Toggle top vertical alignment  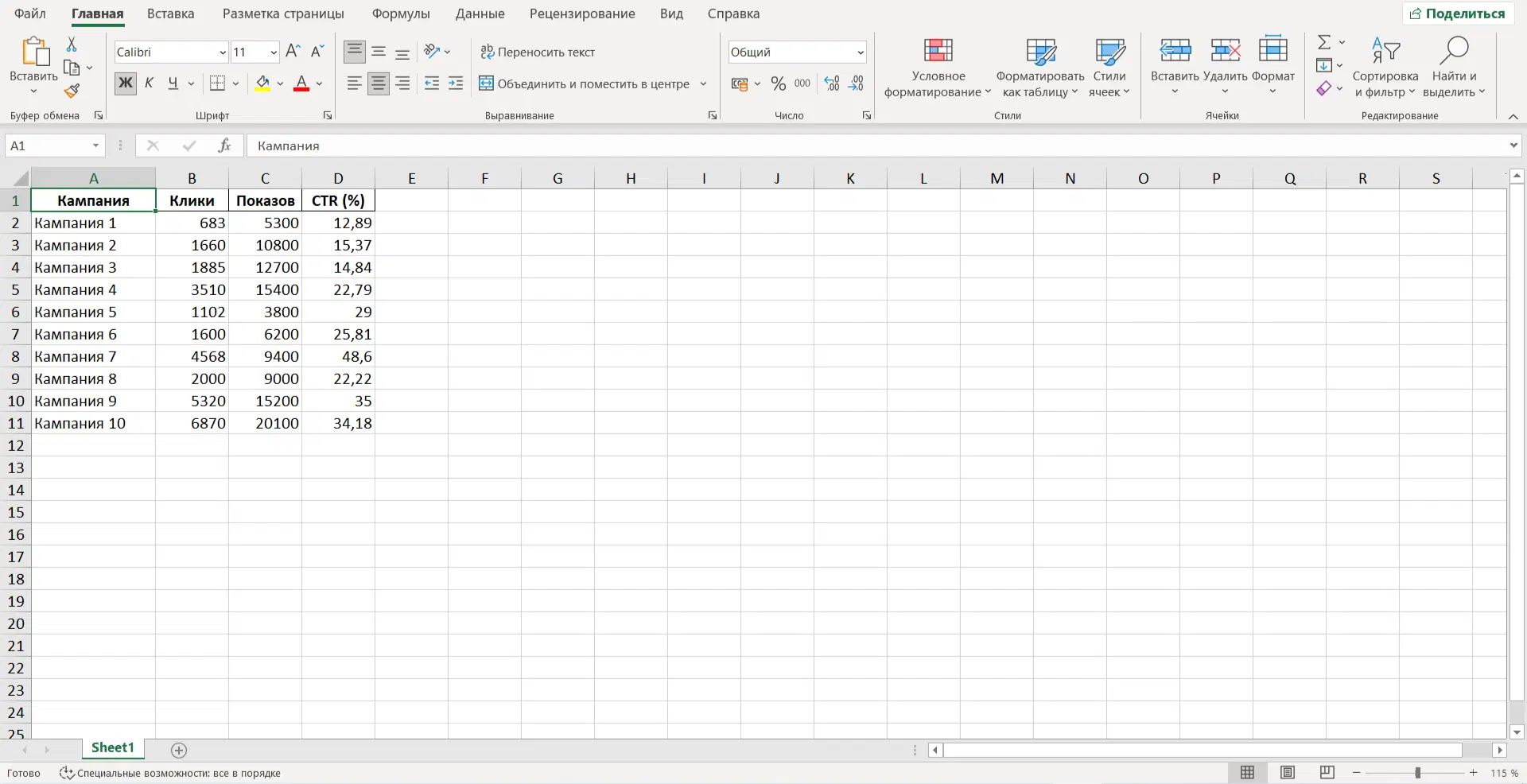(x=355, y=52)
